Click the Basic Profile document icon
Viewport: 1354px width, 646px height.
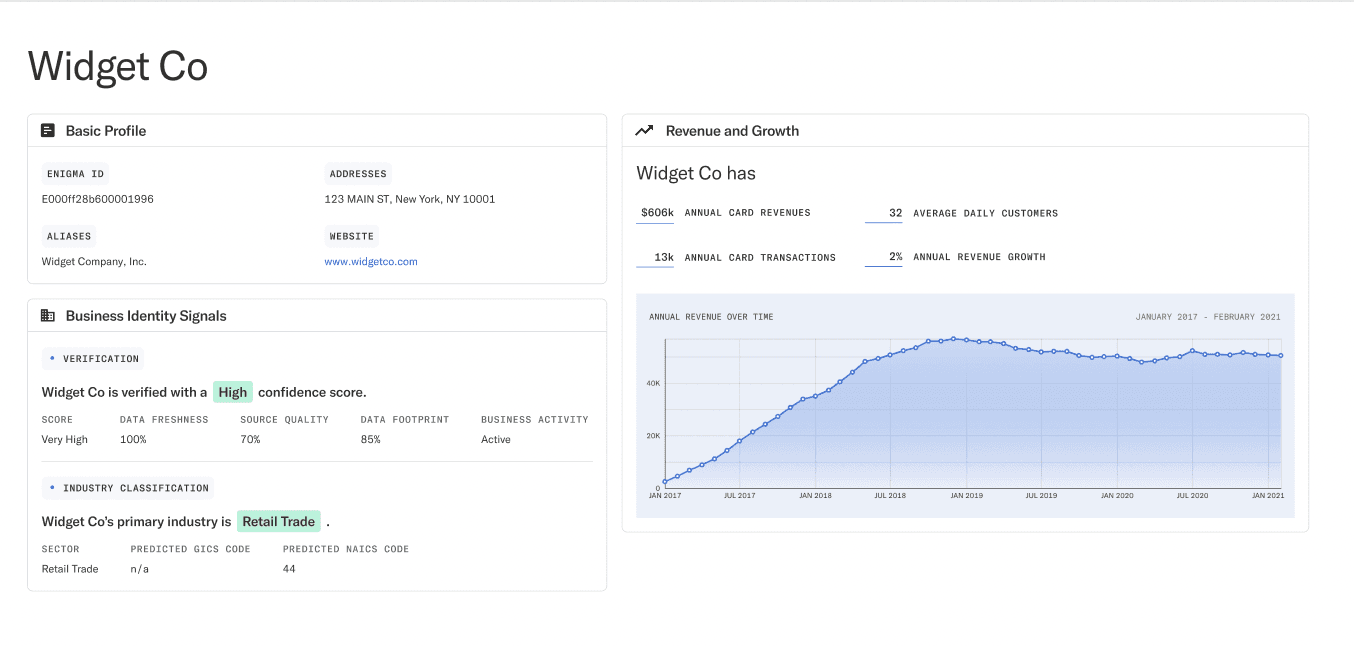pyautogui.click(x=47, y=130)
